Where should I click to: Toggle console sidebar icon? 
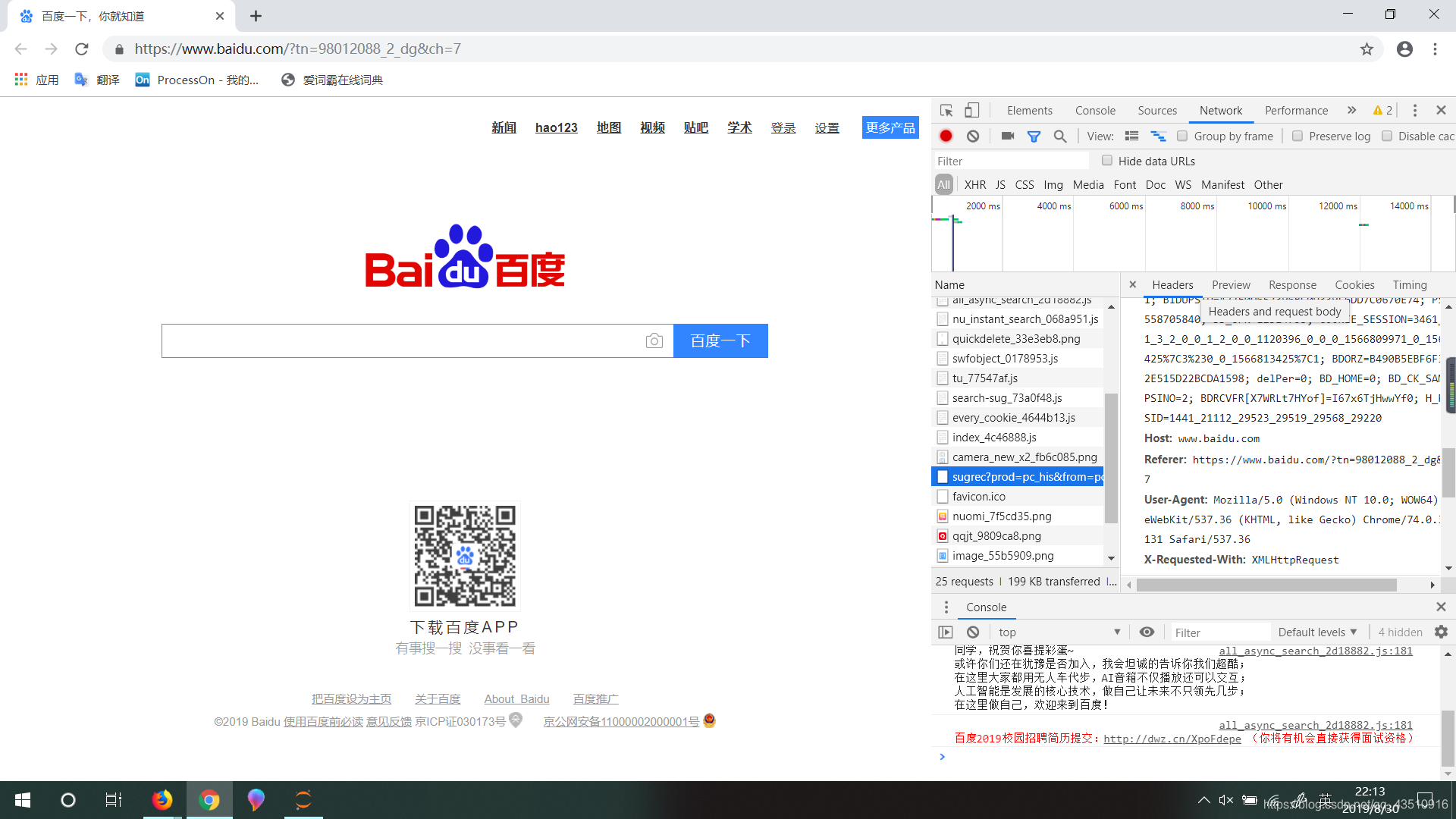tap(945, 632)
